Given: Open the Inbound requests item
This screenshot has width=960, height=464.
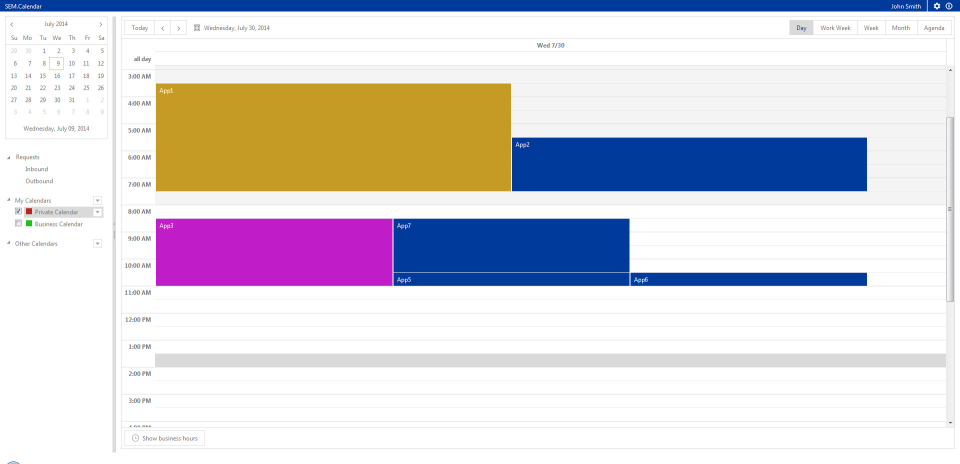Looking at the screenshot, I should tap(37, 169).
